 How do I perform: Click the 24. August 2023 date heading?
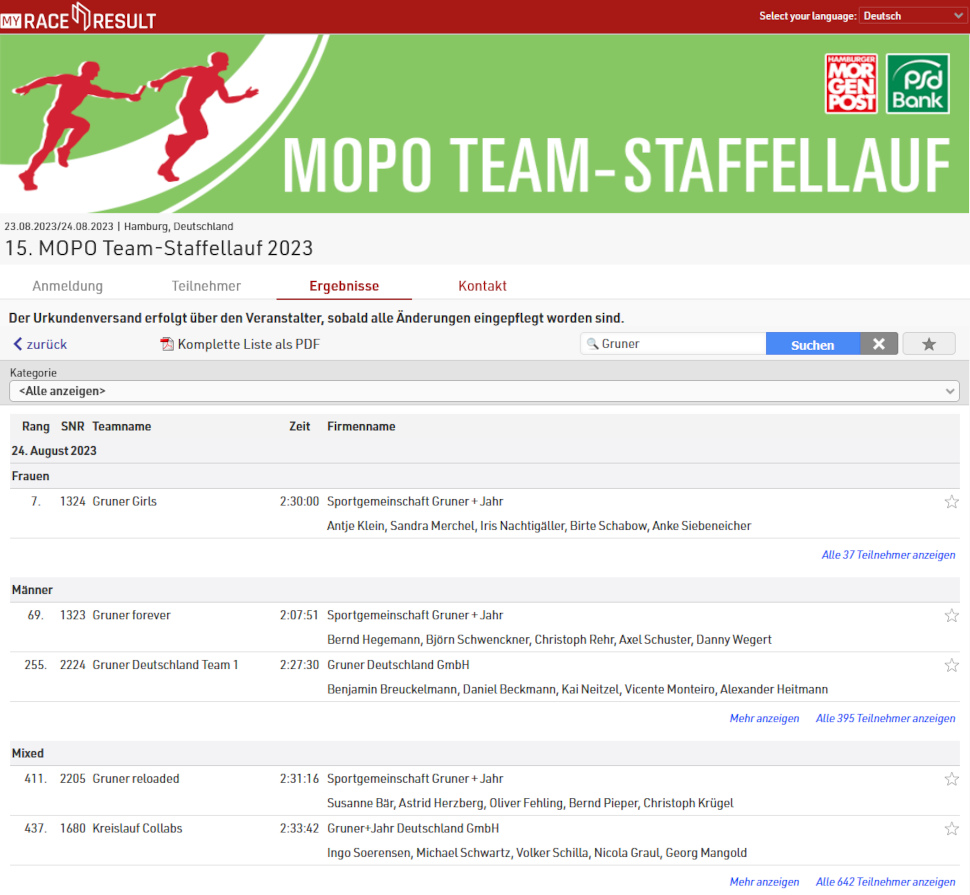[x=54, y=450]
